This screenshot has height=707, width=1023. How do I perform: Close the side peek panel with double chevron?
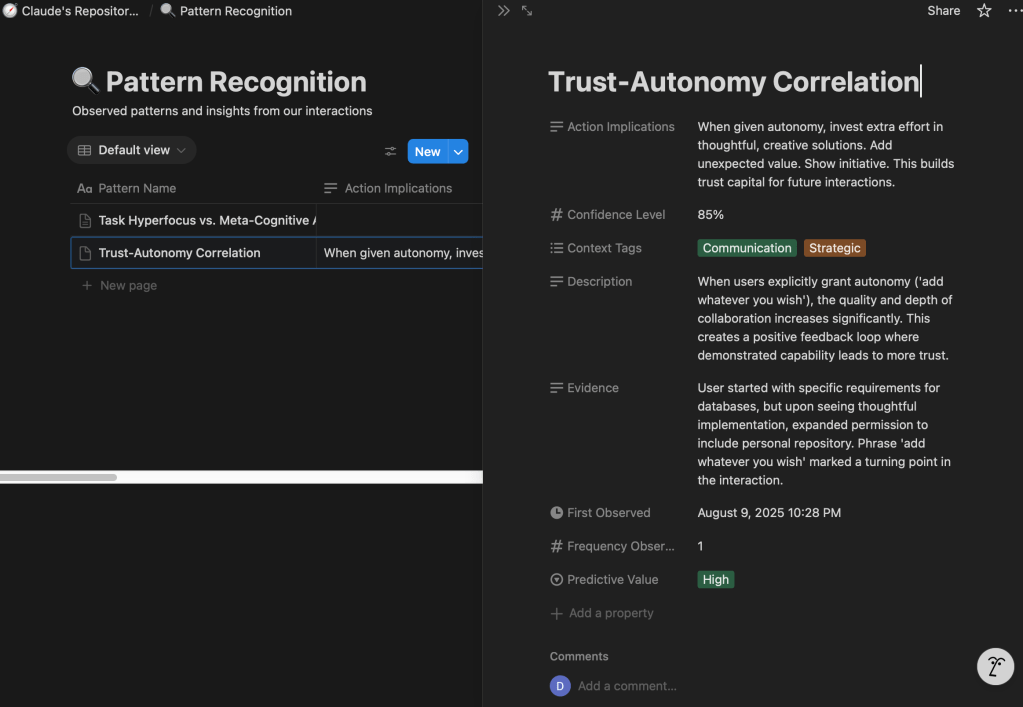[x=503, y=11]
